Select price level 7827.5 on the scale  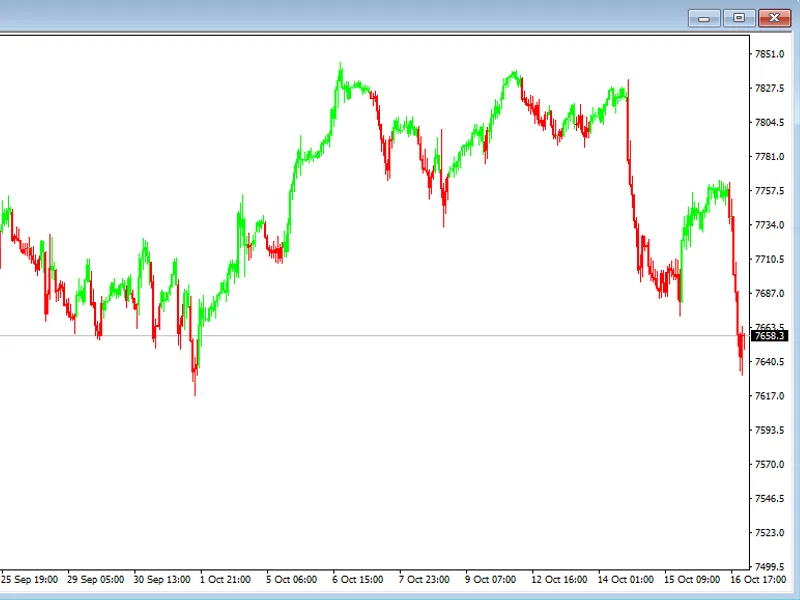769,88
